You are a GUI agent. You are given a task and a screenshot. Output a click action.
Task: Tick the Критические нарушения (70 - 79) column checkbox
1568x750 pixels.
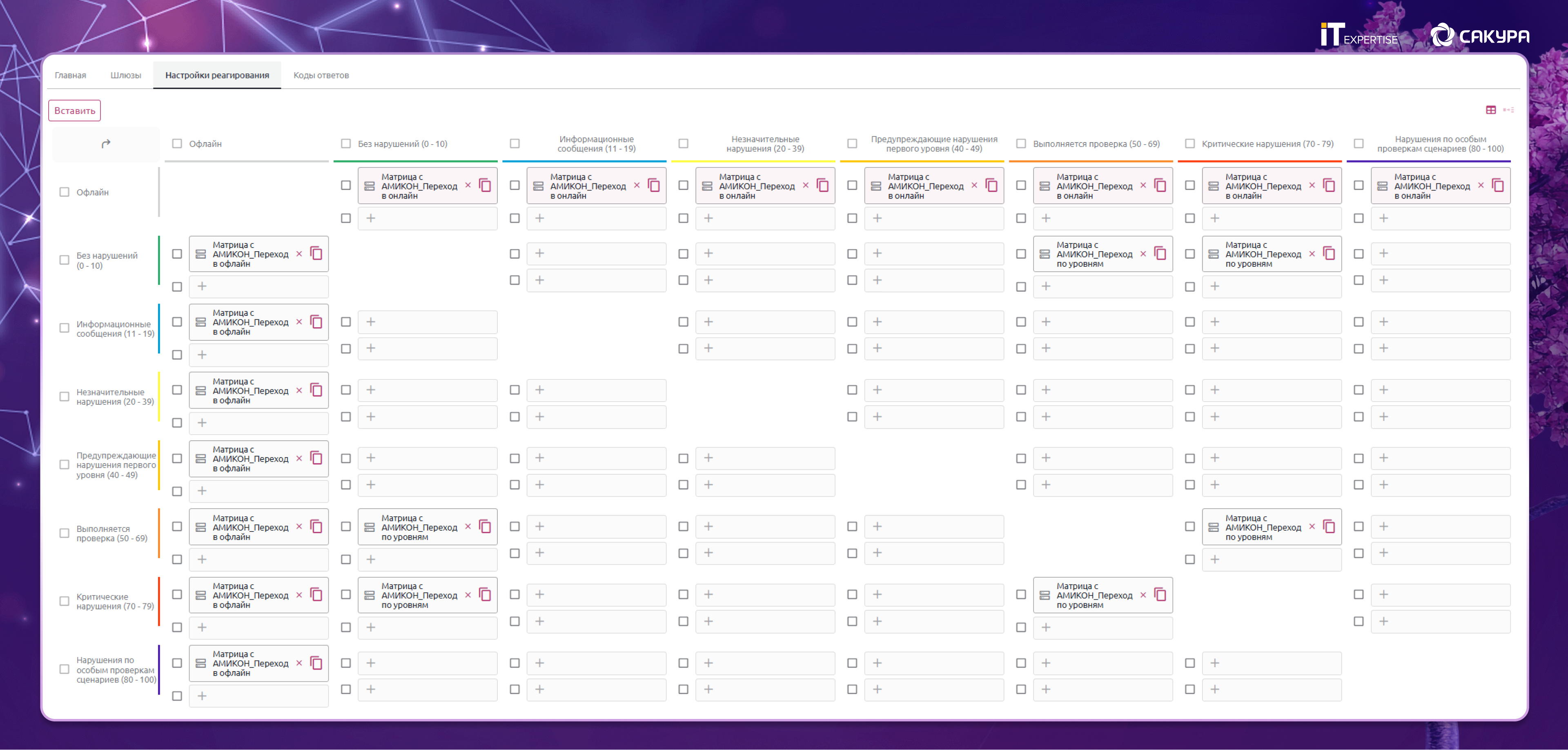tap(1189, 144)
